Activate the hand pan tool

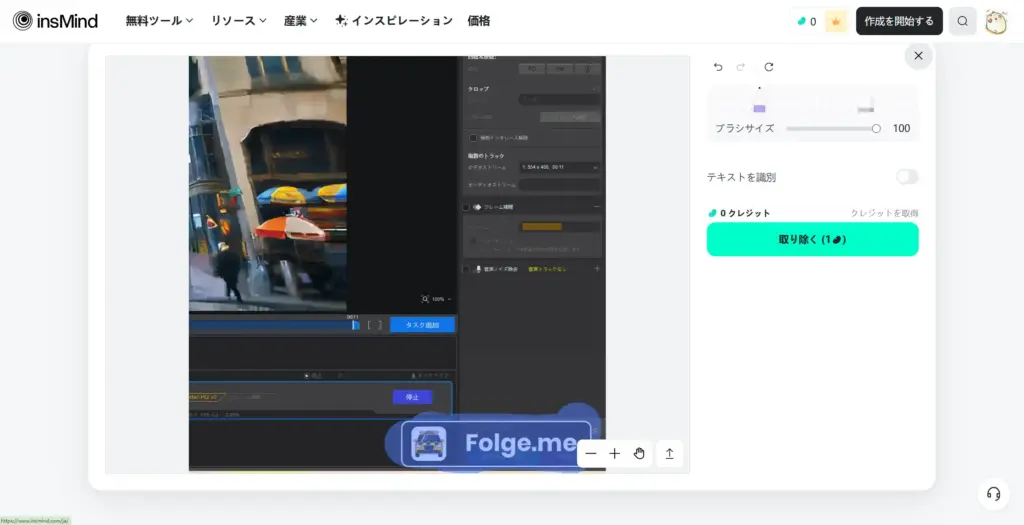(x=639, y=454)
